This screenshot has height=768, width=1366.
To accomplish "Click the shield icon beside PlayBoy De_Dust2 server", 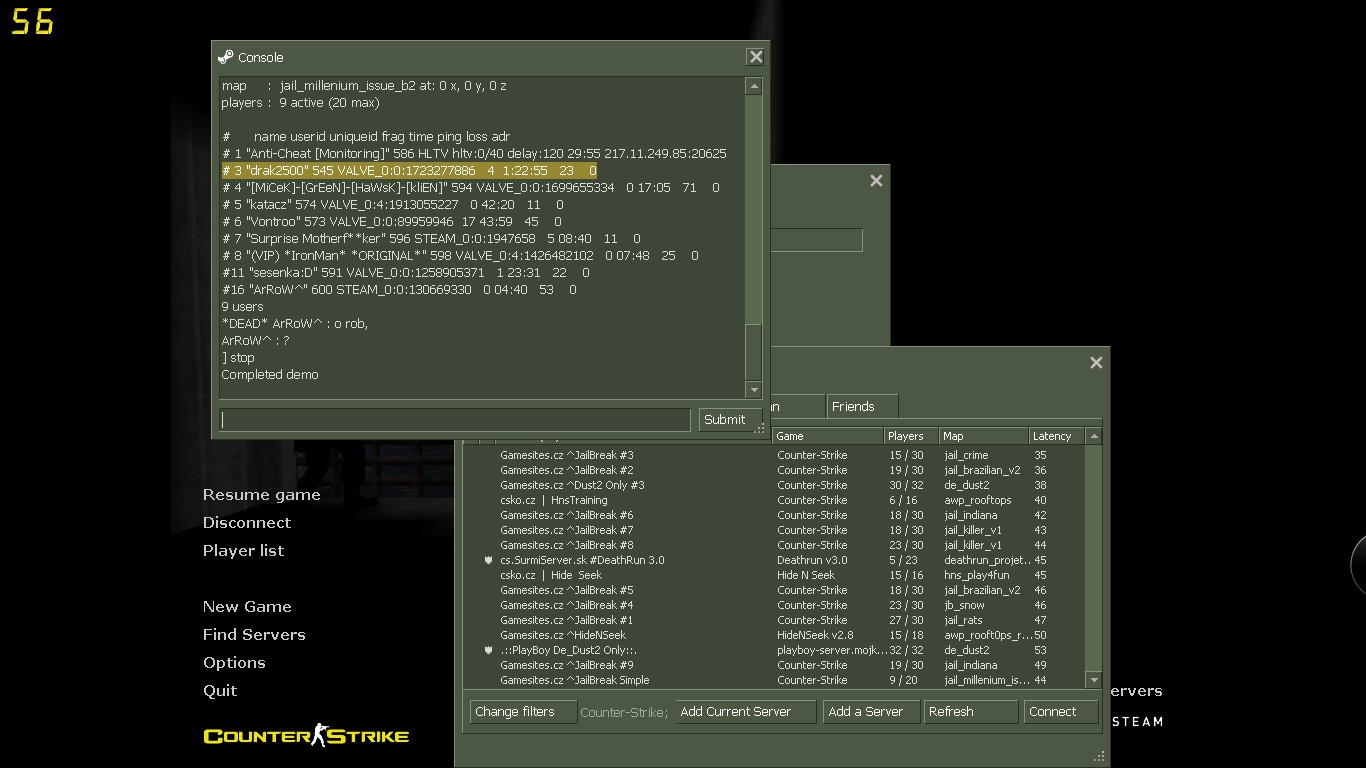I will point(489,651).
